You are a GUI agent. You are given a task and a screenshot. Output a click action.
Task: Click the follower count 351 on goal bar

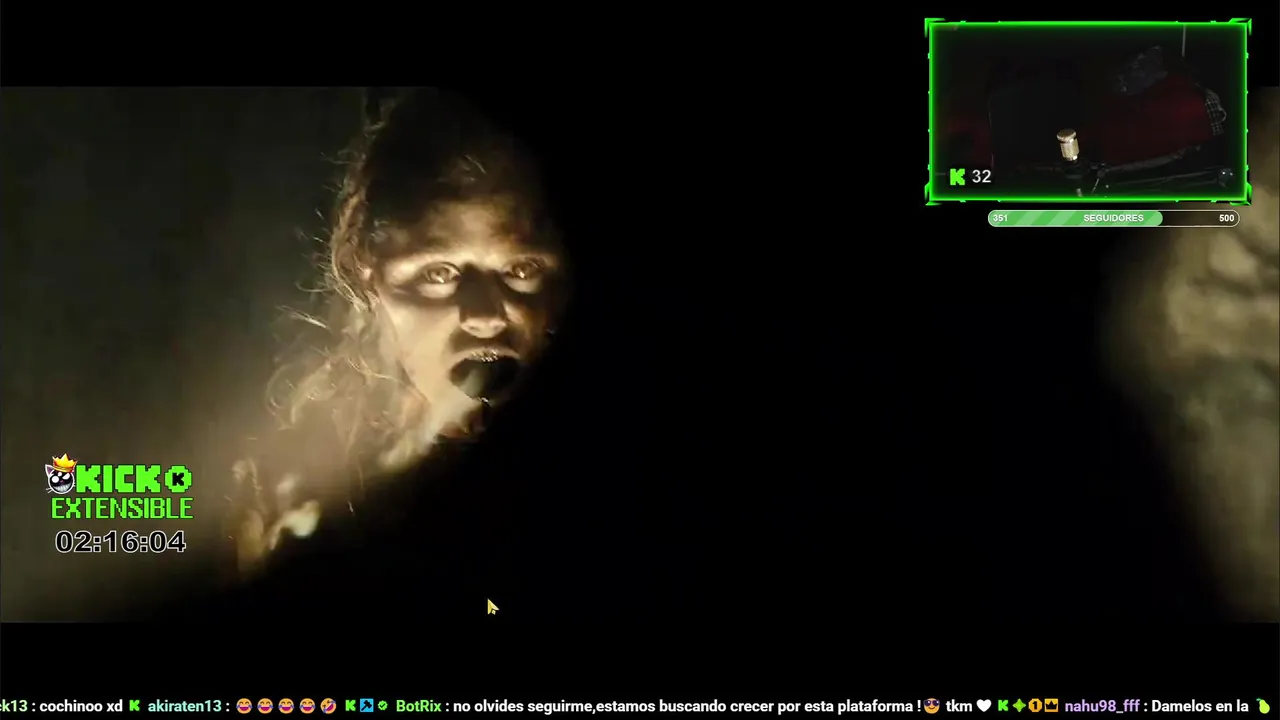click(x=1000, y=218)
